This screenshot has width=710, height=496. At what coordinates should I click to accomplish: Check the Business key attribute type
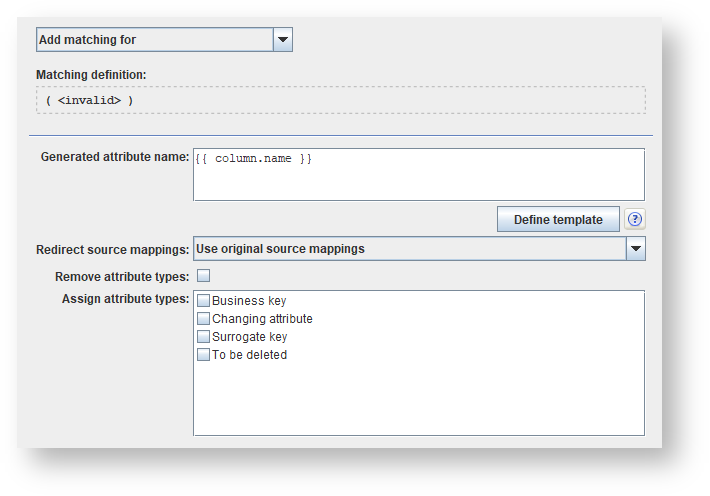pos(204,301)
